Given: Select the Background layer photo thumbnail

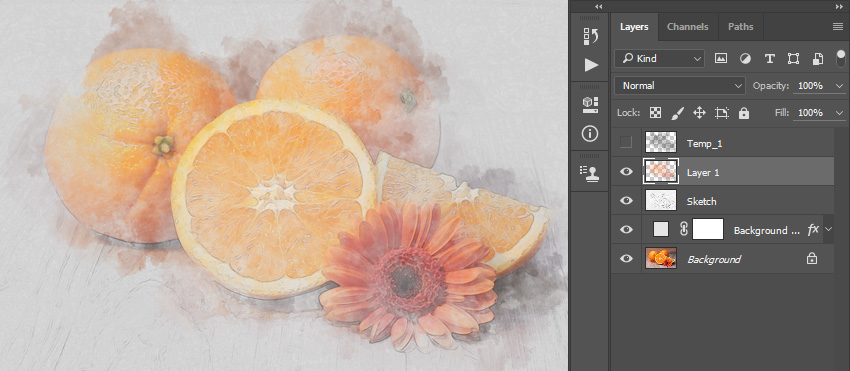Looking at the screenshot, I should (x=661, y=258).
